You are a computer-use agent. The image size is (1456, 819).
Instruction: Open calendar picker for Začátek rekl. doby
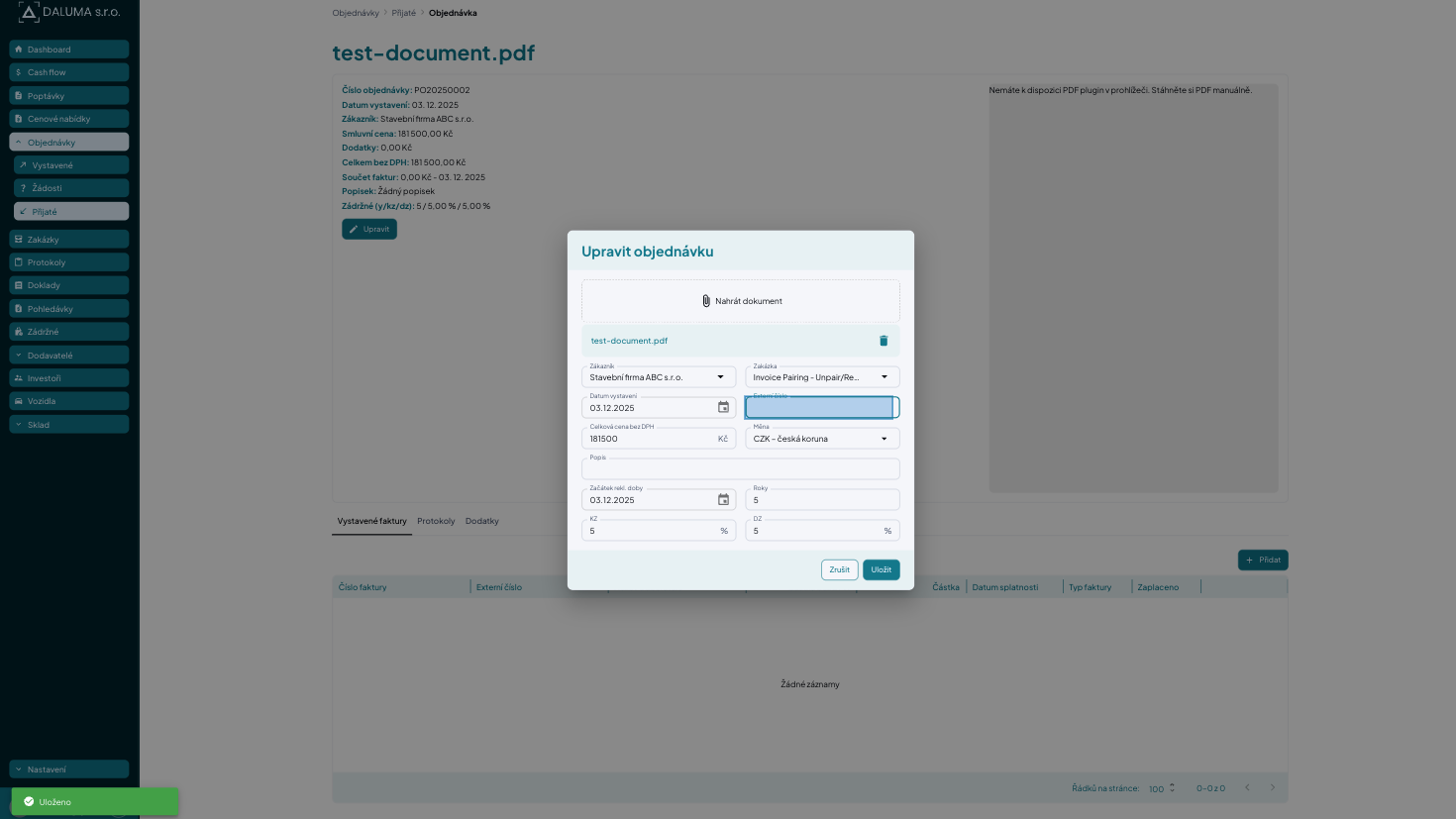[723, 500]
